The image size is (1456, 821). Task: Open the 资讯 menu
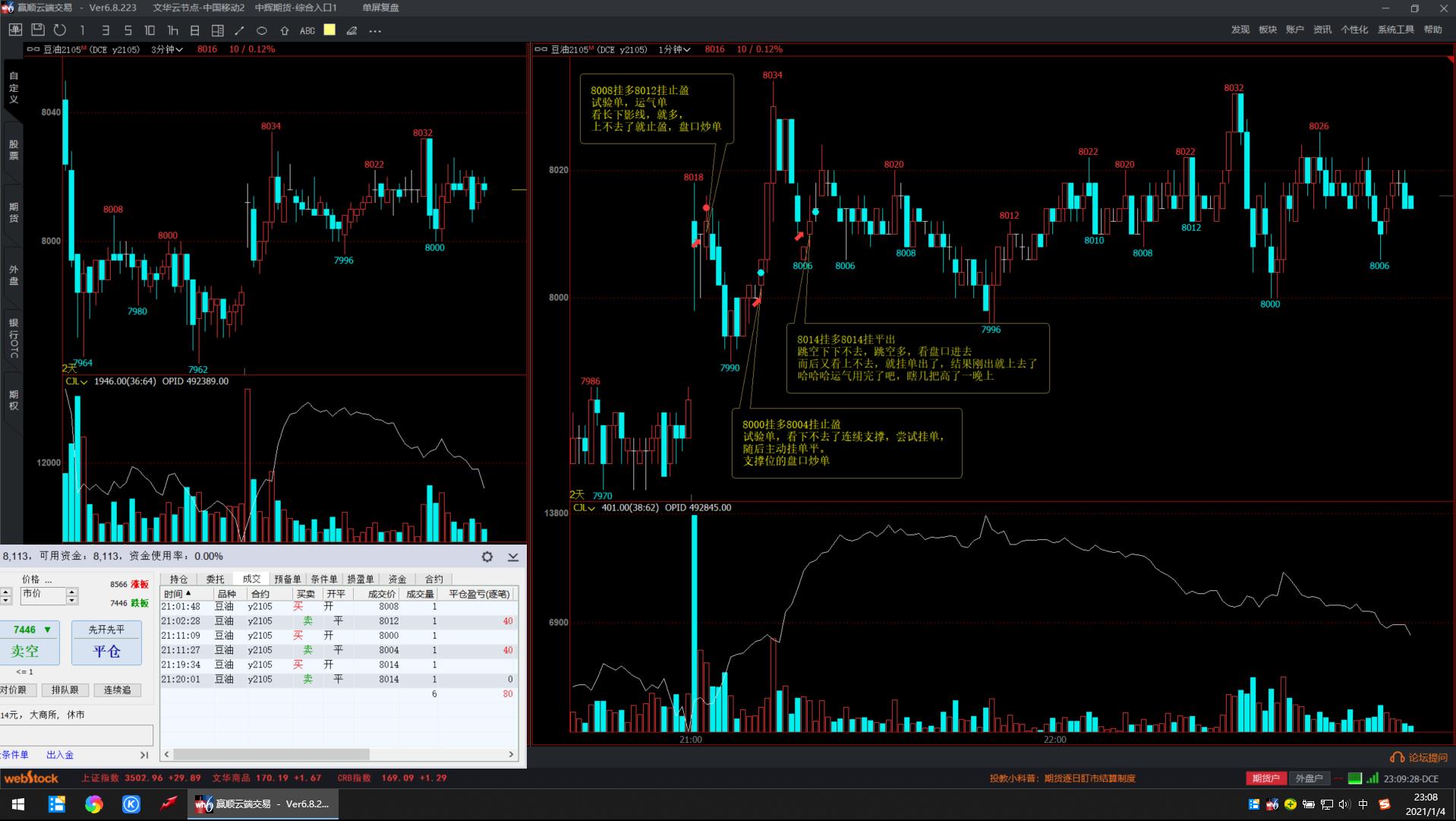(x=1322, y=30)
